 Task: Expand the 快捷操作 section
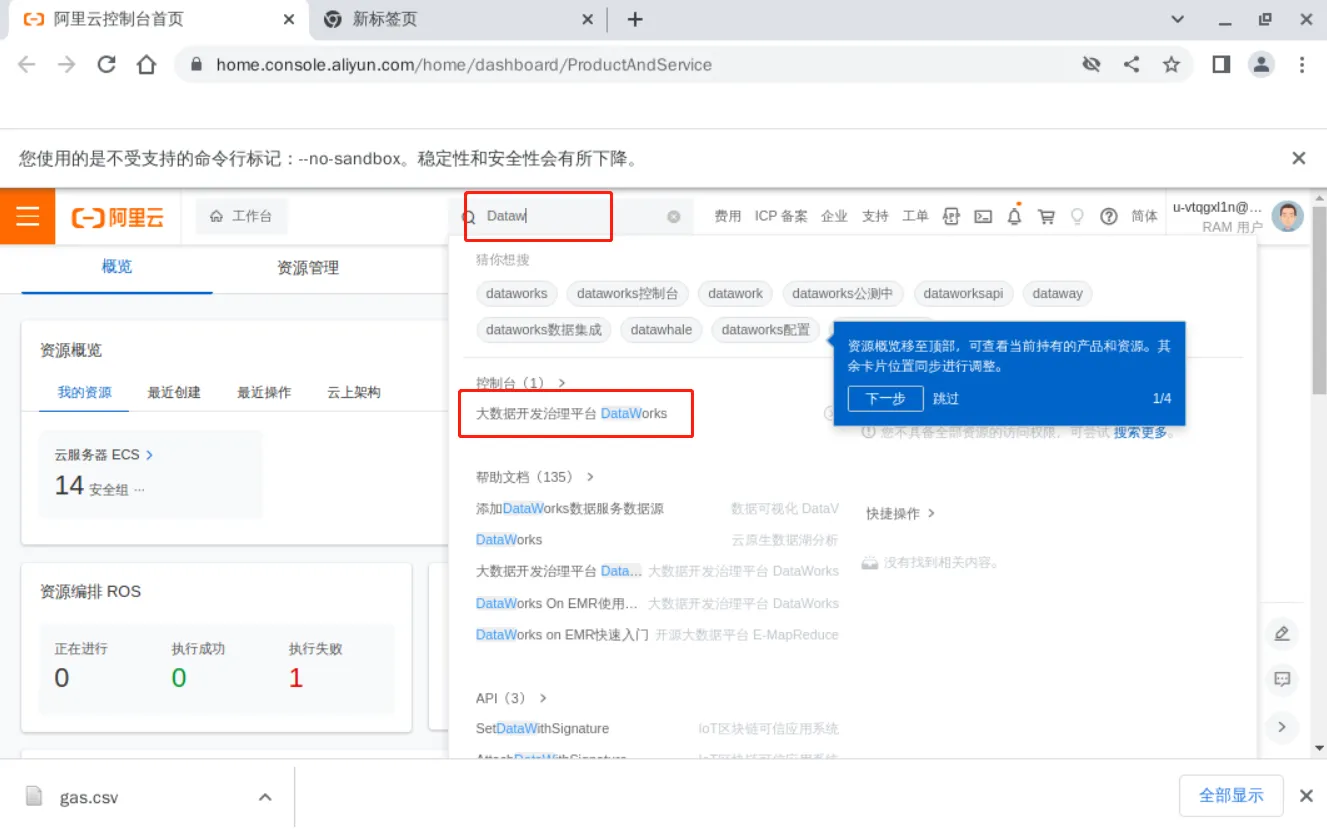click(x=900, y=513)
